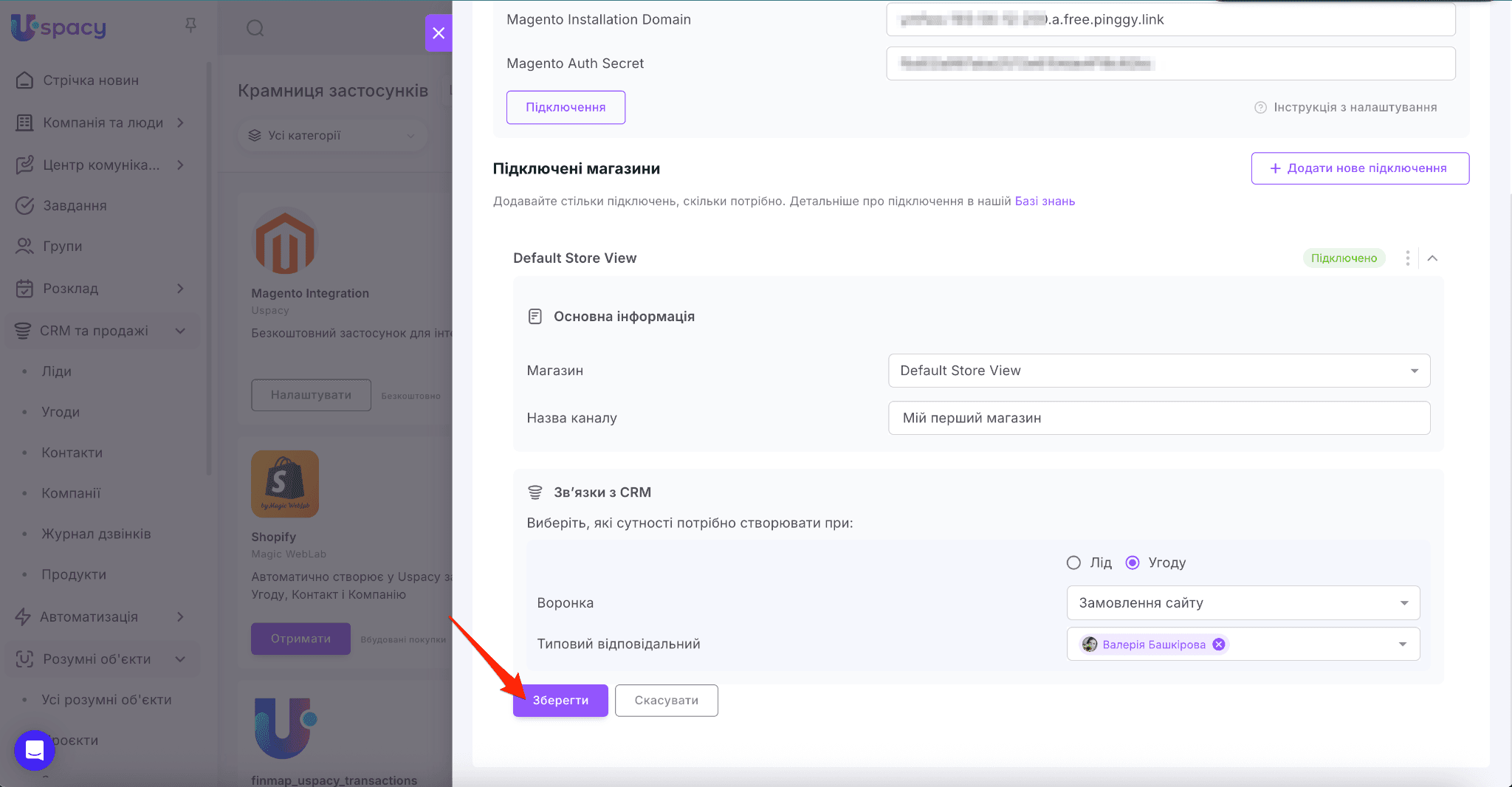The height and width of the screenshot is (787, 1512).
Task: Click the Групи people icon
Action: click(24, 246)
